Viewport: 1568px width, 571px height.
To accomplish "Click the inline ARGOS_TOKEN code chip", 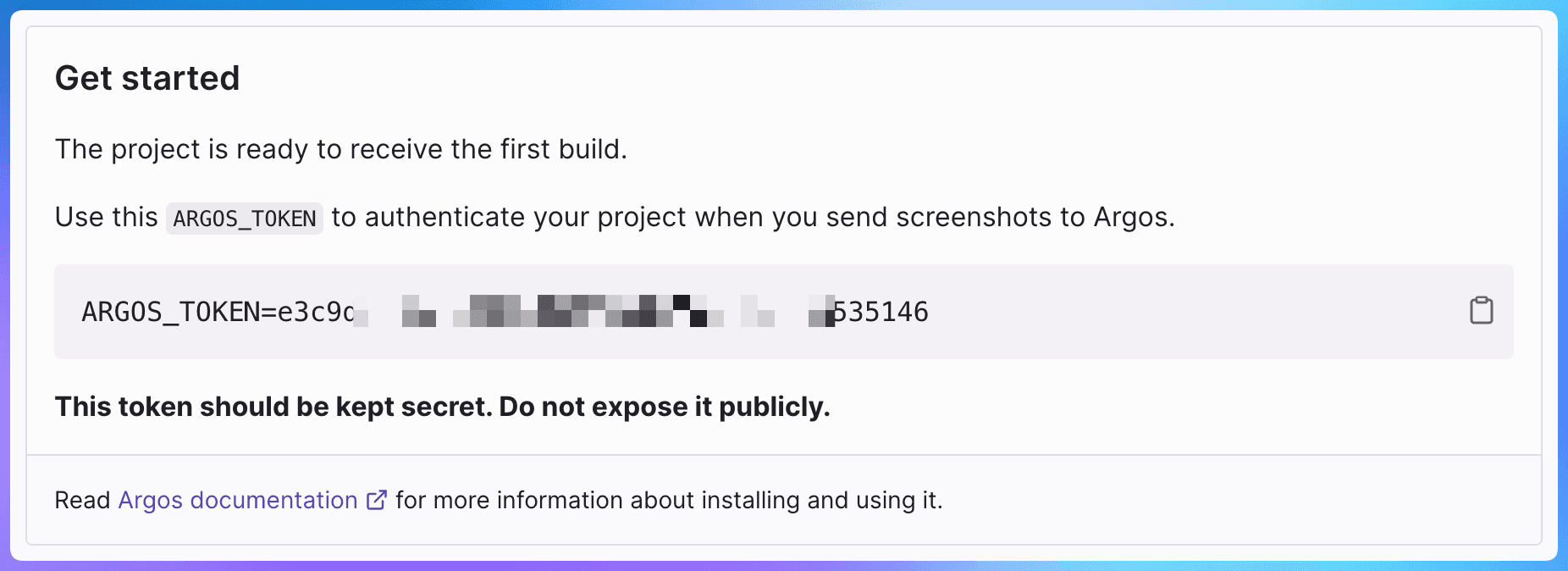I will click(x=245, y=219).
